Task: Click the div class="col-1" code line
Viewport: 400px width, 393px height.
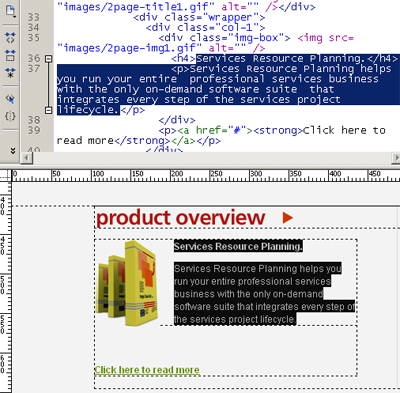Action: (x=205, y=28)
